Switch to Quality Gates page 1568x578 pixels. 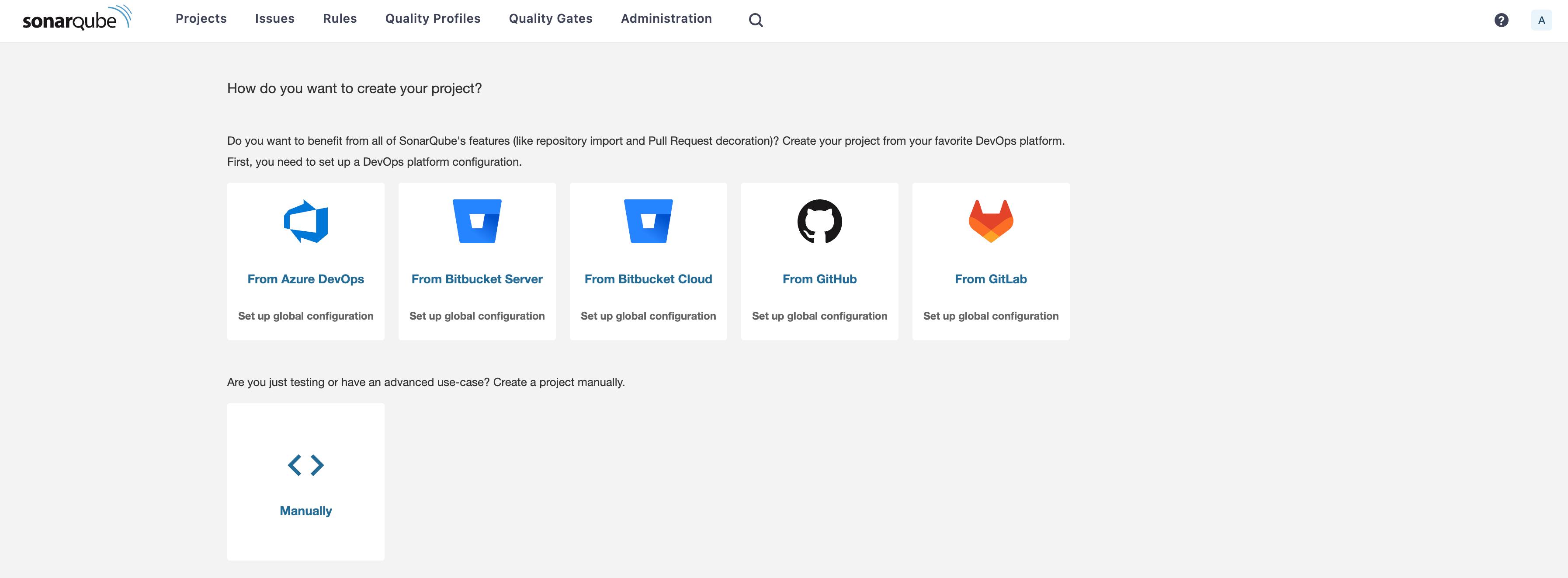(x=550, y=19)
